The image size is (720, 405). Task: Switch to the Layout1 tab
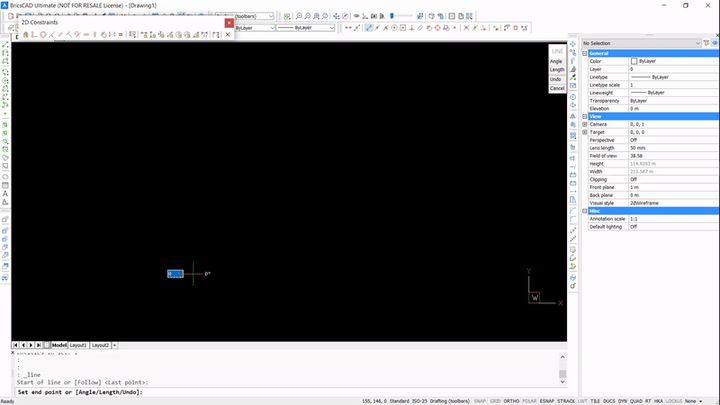click(78, 345)
